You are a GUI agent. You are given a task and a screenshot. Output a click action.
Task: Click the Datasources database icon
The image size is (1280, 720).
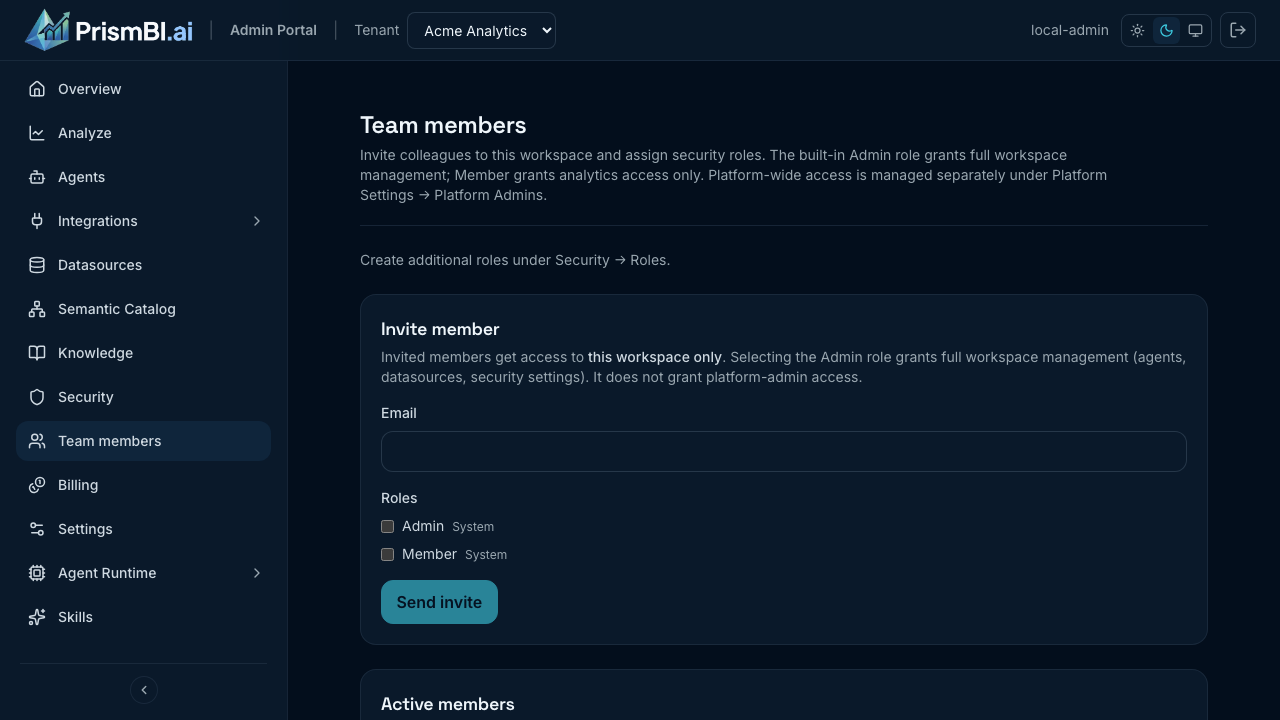click(37, 265)
